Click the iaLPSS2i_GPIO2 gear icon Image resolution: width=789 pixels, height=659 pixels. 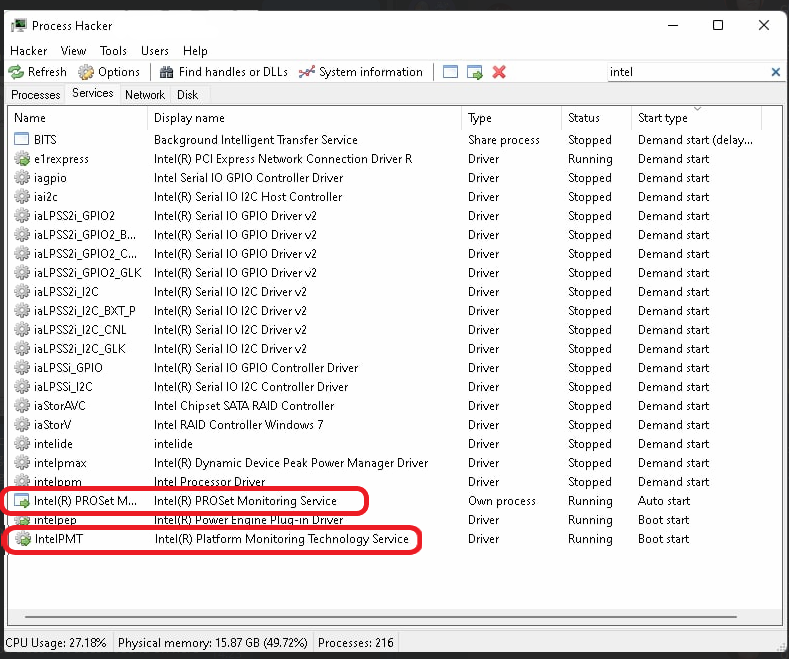coord(22,216)
